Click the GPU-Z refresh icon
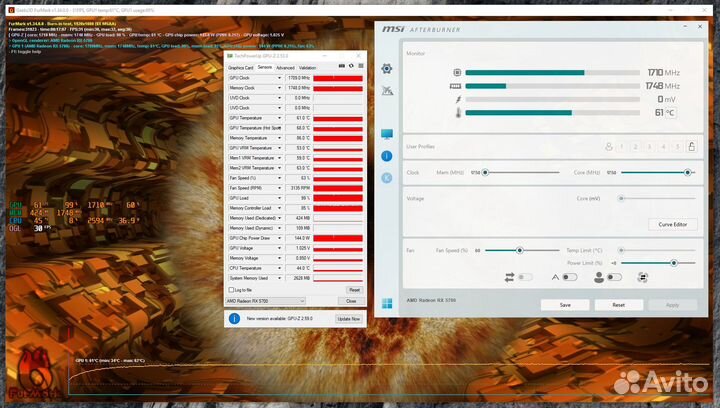This screenshot has height=408, width=720. pos(351,66)
